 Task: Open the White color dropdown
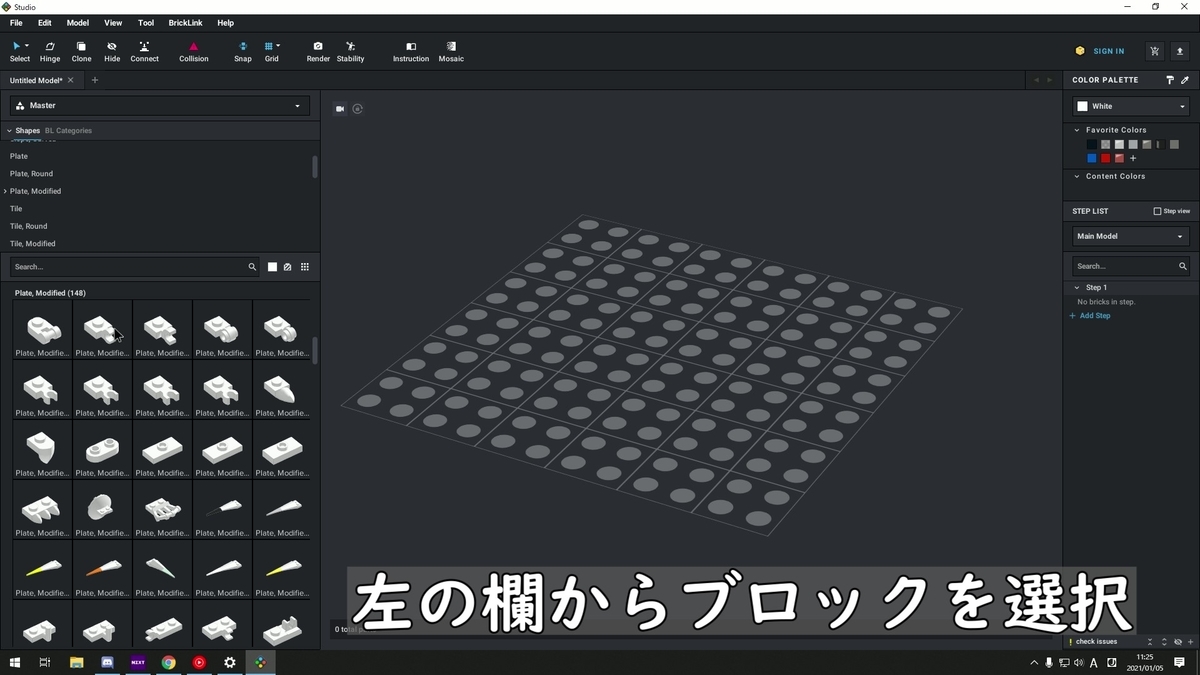click(x=1131, y=106)
